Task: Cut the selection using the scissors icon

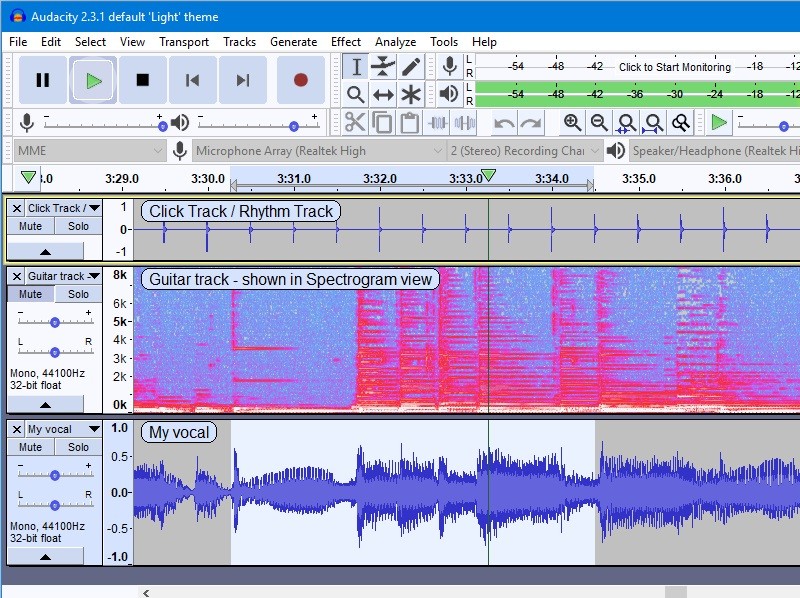Action: (355, 123)
